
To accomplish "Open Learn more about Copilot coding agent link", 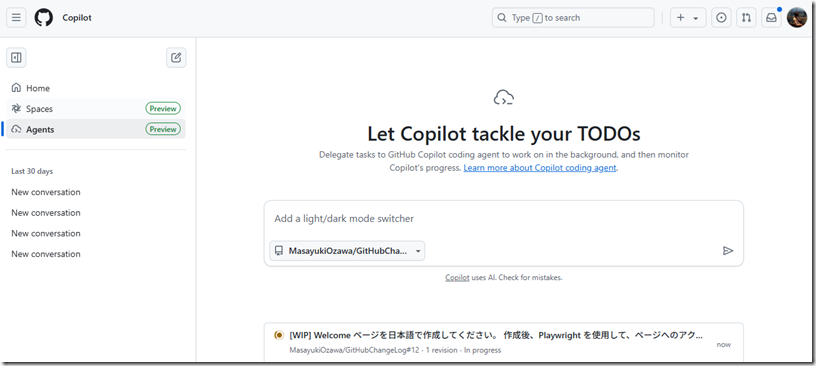I will point(540,168).
